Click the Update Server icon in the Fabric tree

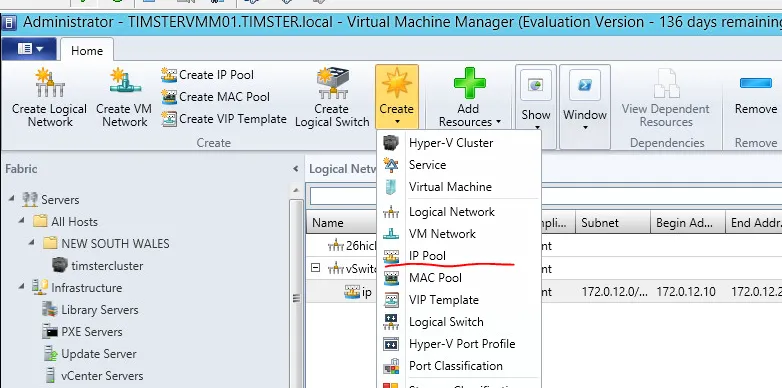pos(50,354)
